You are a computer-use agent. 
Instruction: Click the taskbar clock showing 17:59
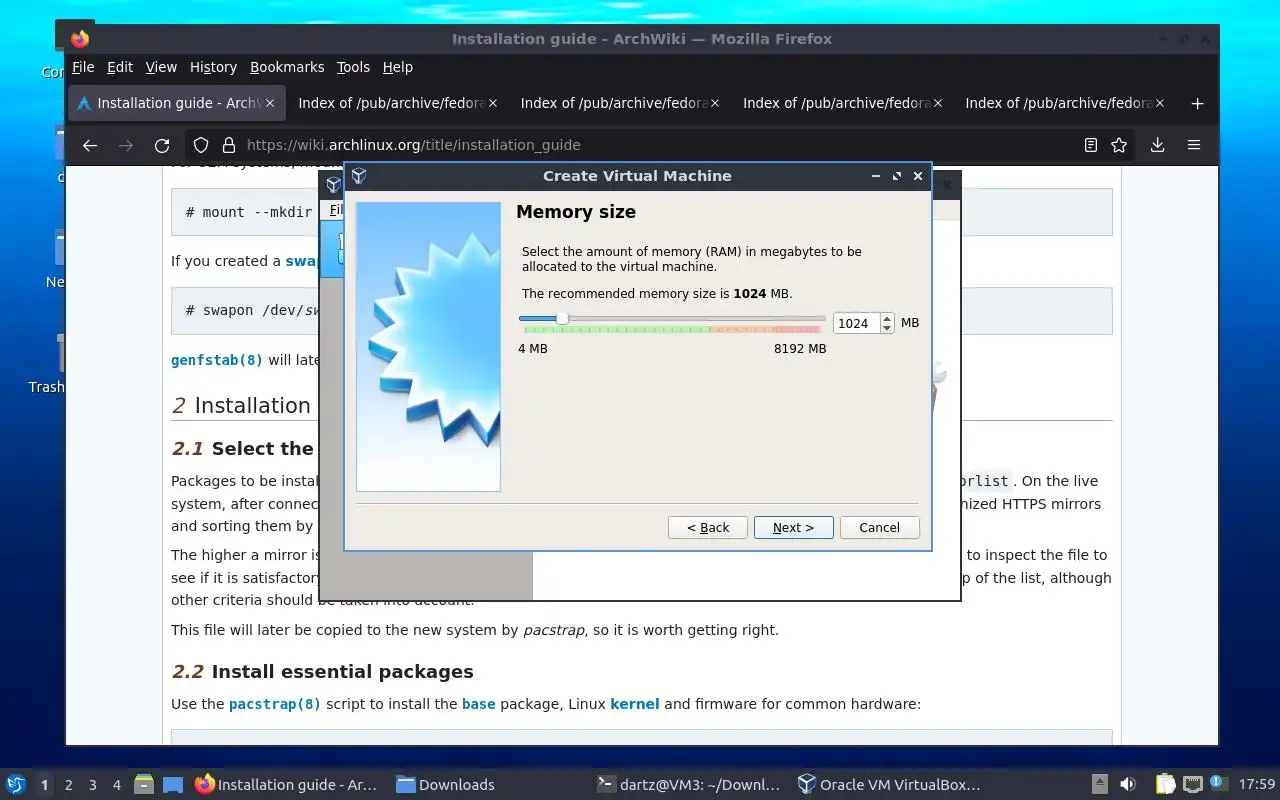point(1257,785)
